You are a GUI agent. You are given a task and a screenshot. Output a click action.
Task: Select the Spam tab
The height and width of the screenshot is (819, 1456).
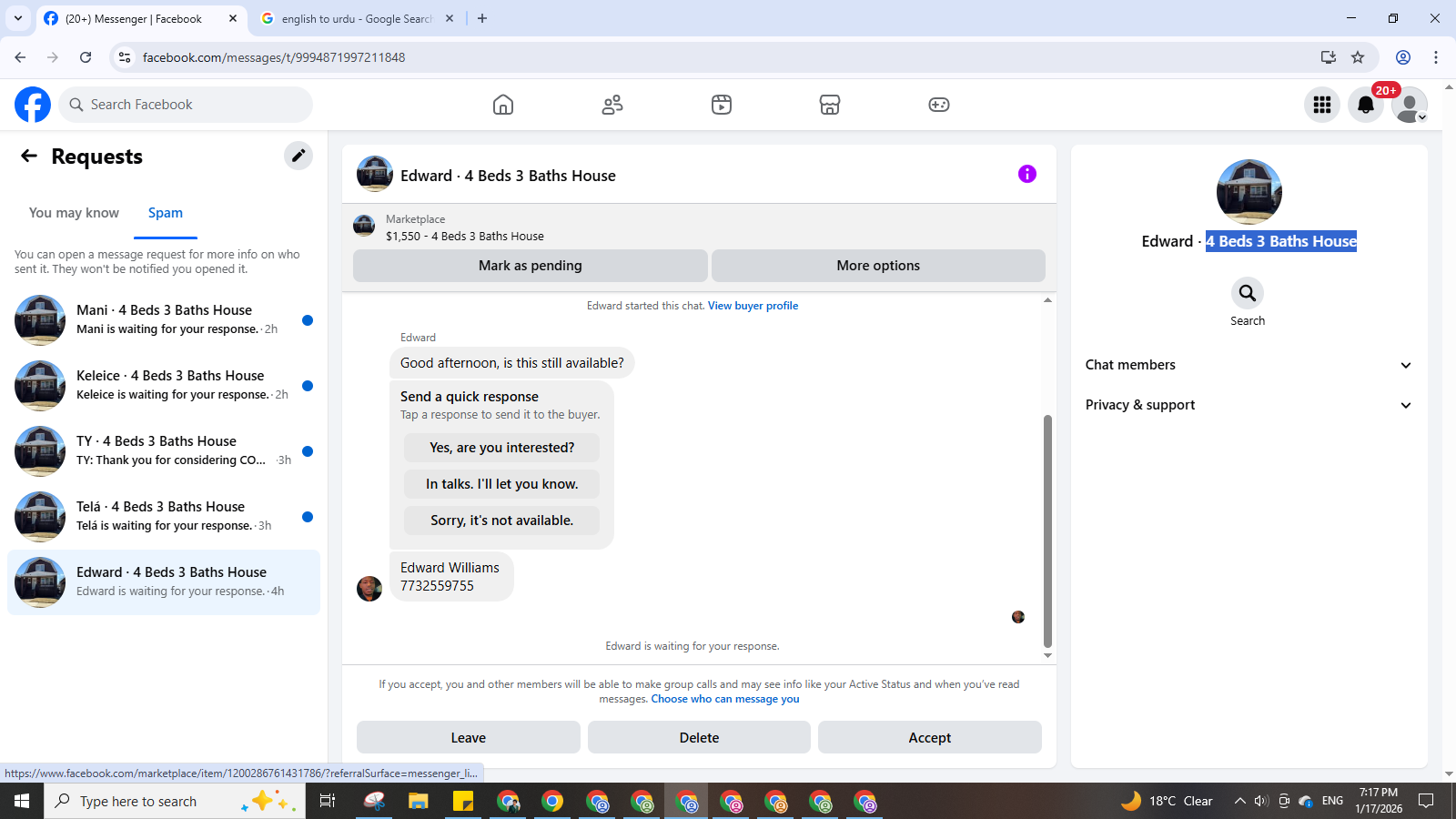click(x=166, y=213)
